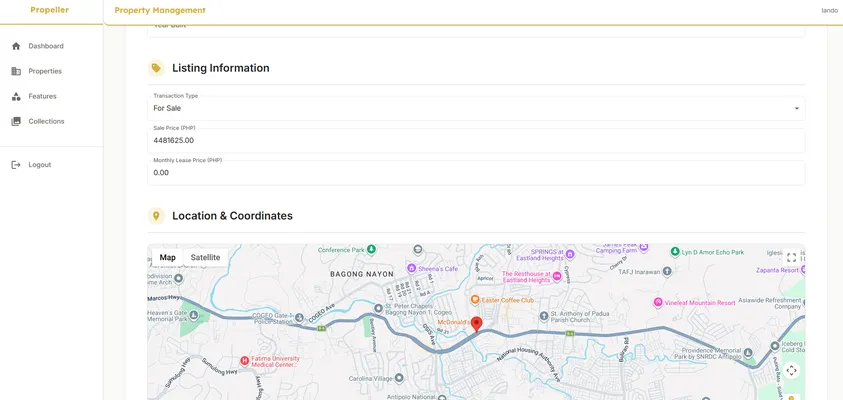Switch map to Map view
The image size is (843, 400).
(x=167, y=258)
